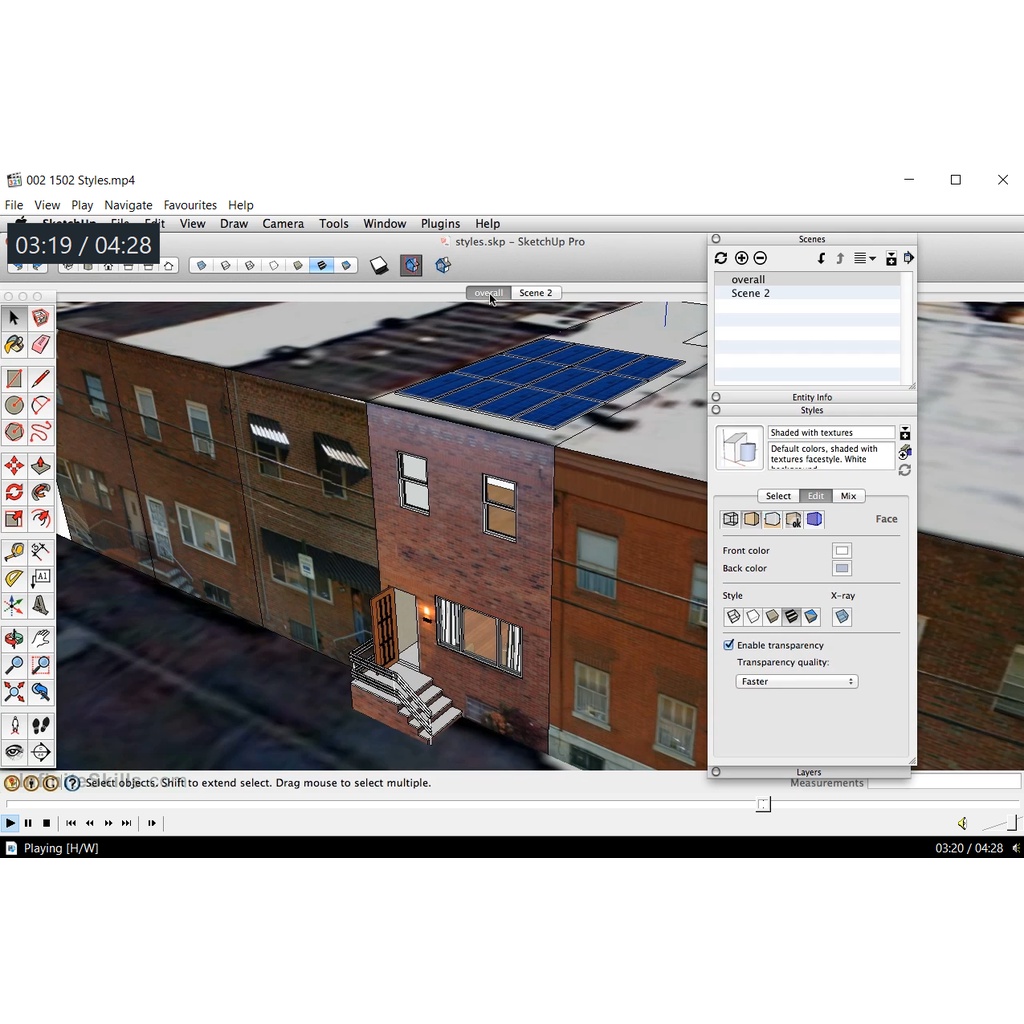Activate the Push/Pull tool
This screenshot has width=1024, height=1024.
(x=40, y=466)
